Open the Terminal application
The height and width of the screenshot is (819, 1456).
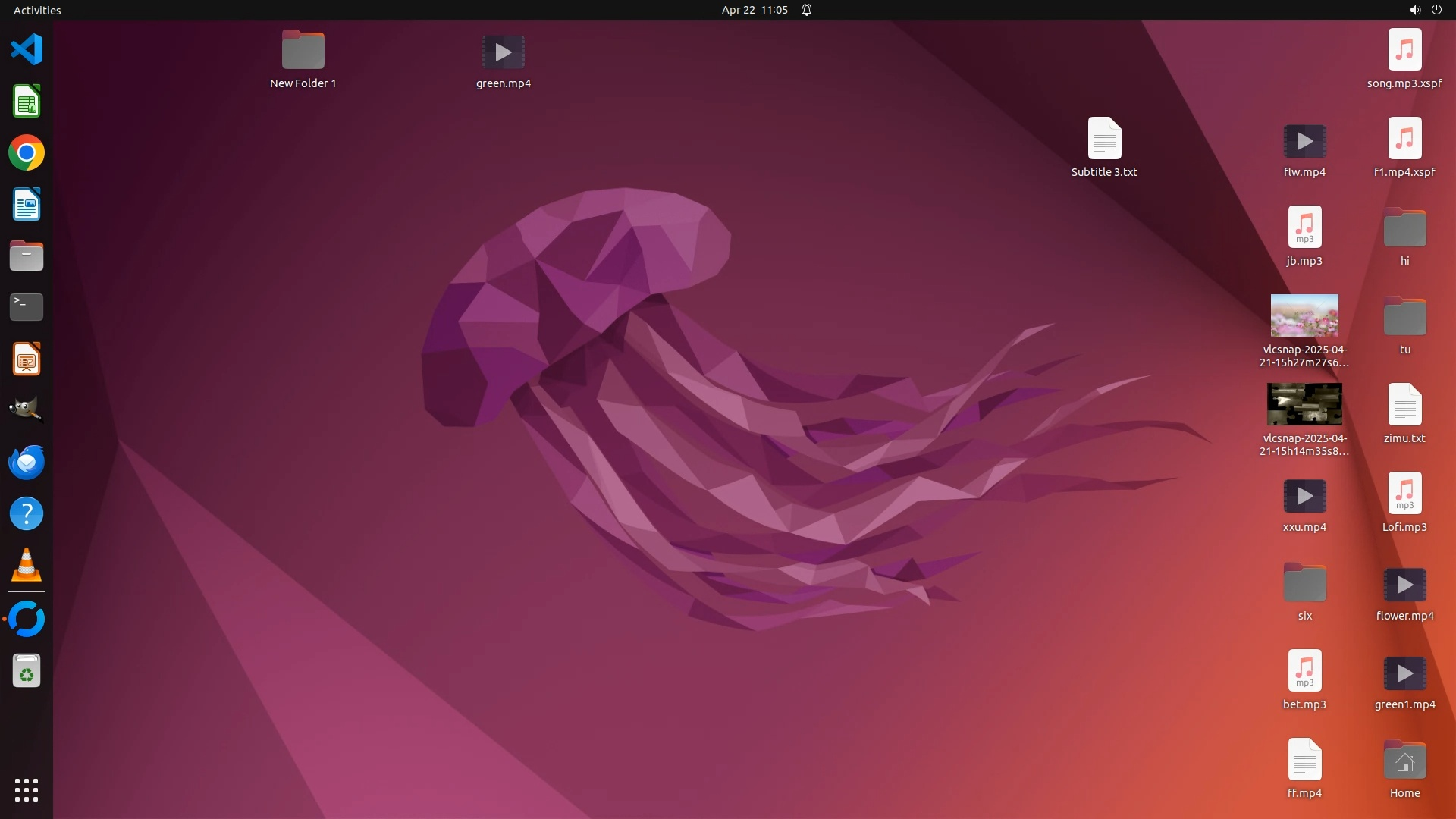click(x=27, y=307)
